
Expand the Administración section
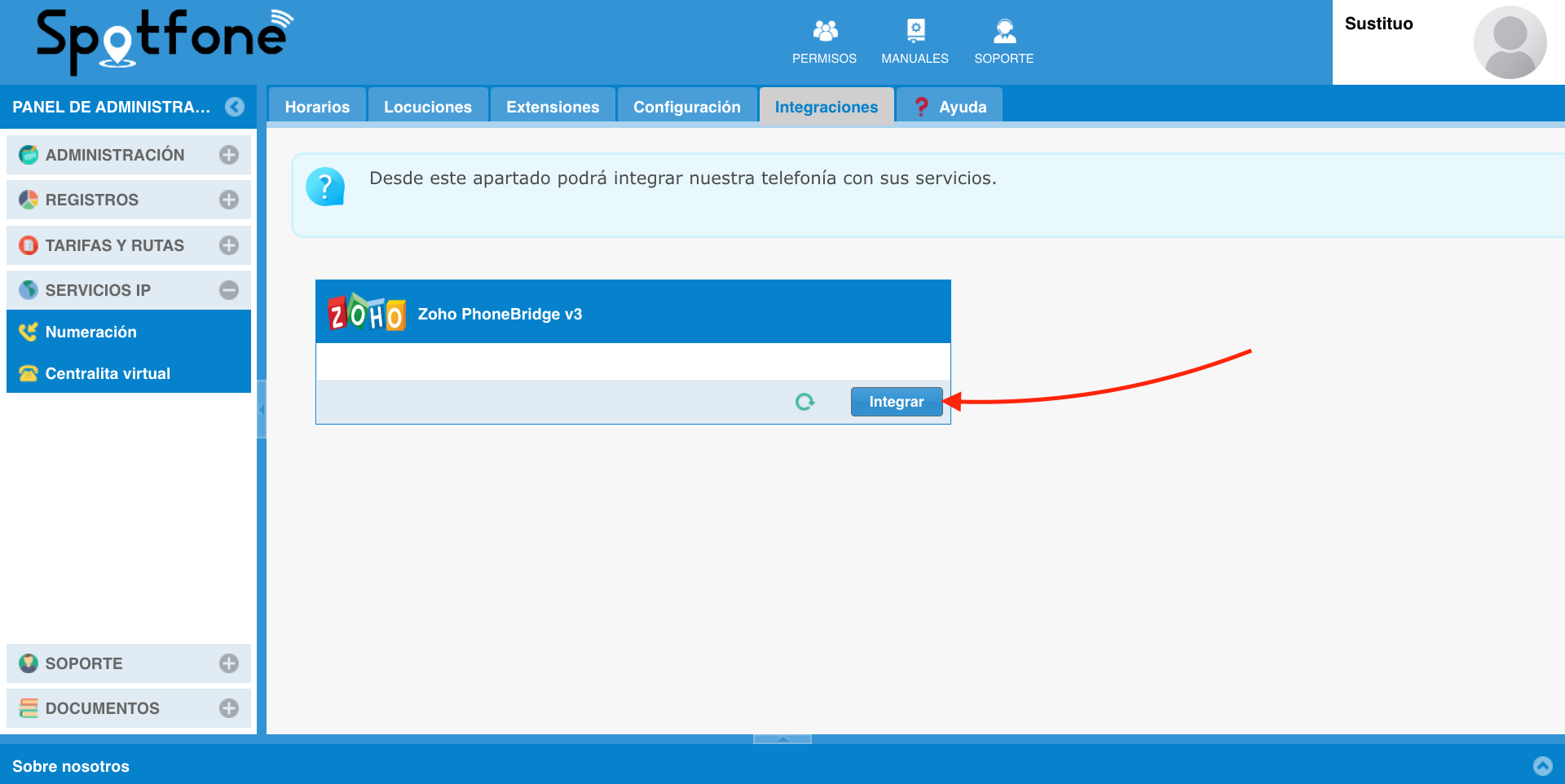229,155
